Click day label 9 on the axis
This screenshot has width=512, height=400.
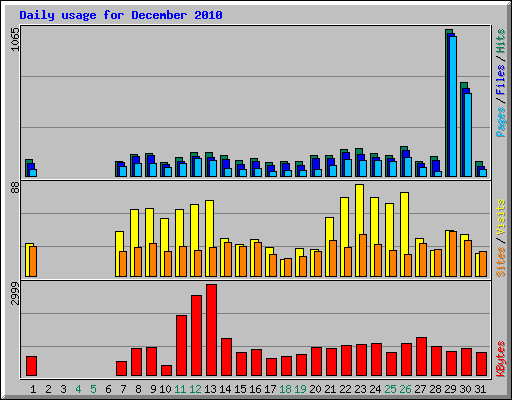153,389
